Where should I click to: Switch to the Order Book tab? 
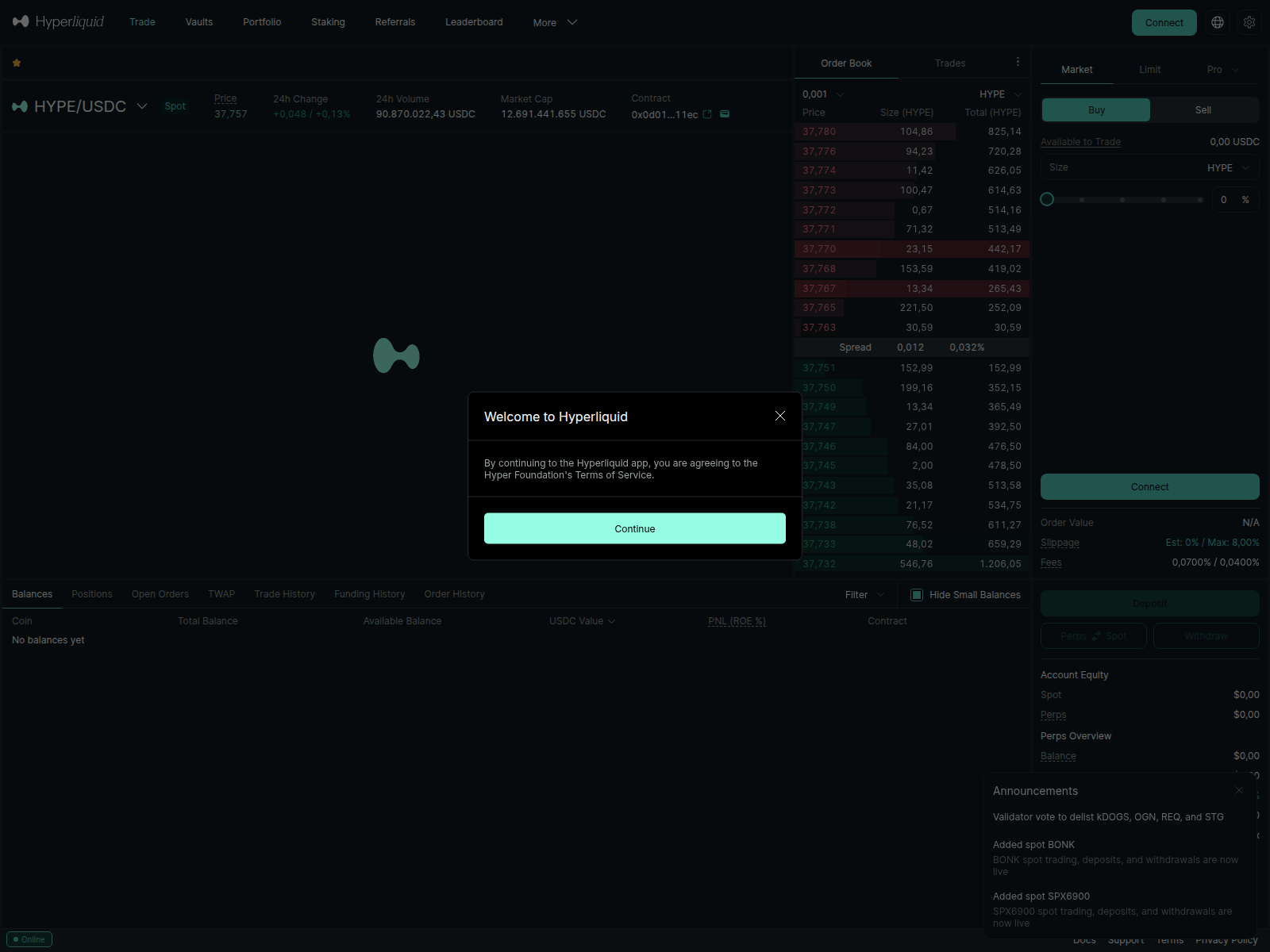[x=846, y=63]
